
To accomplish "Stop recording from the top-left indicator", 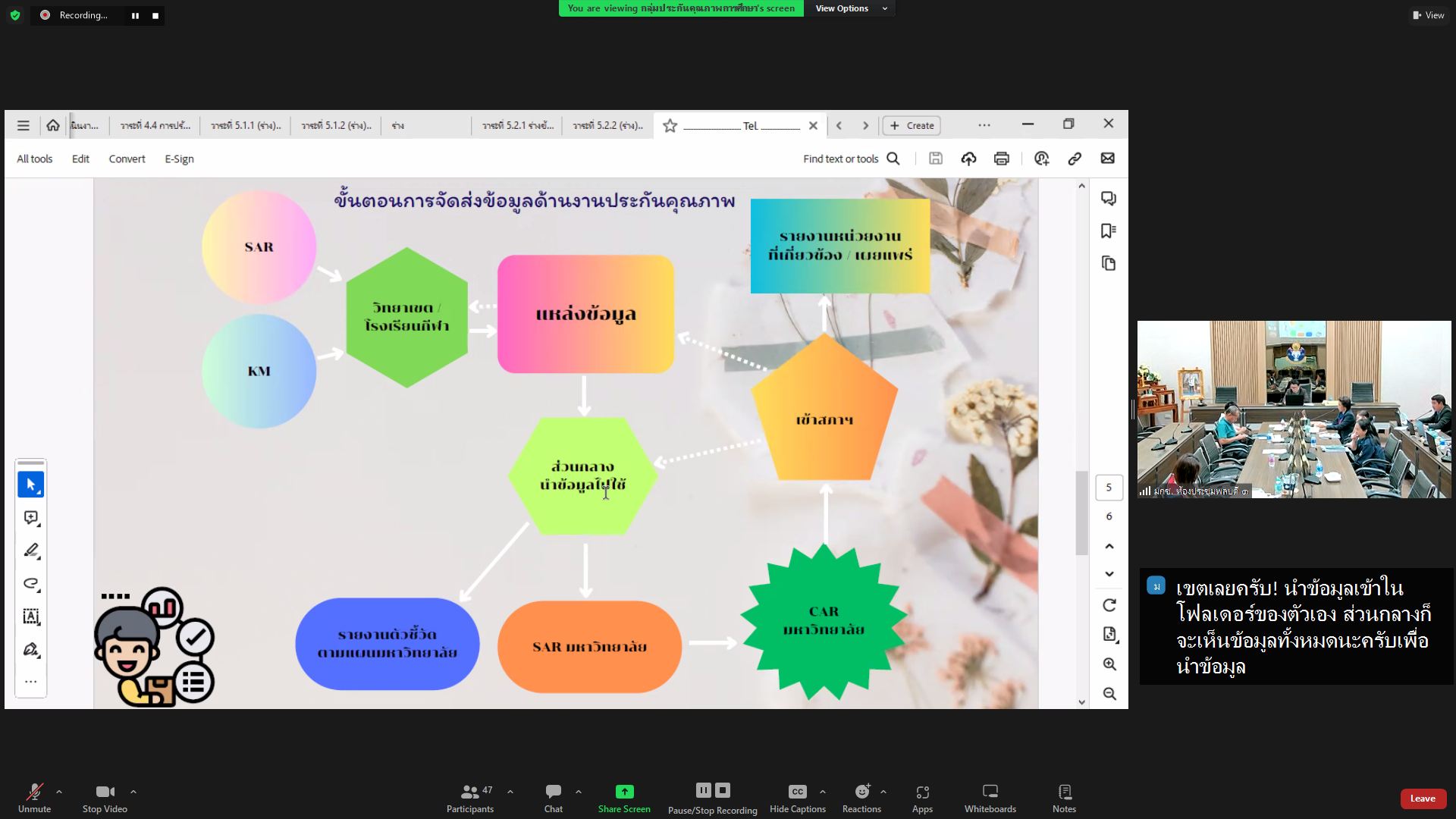I will point(155,15).
